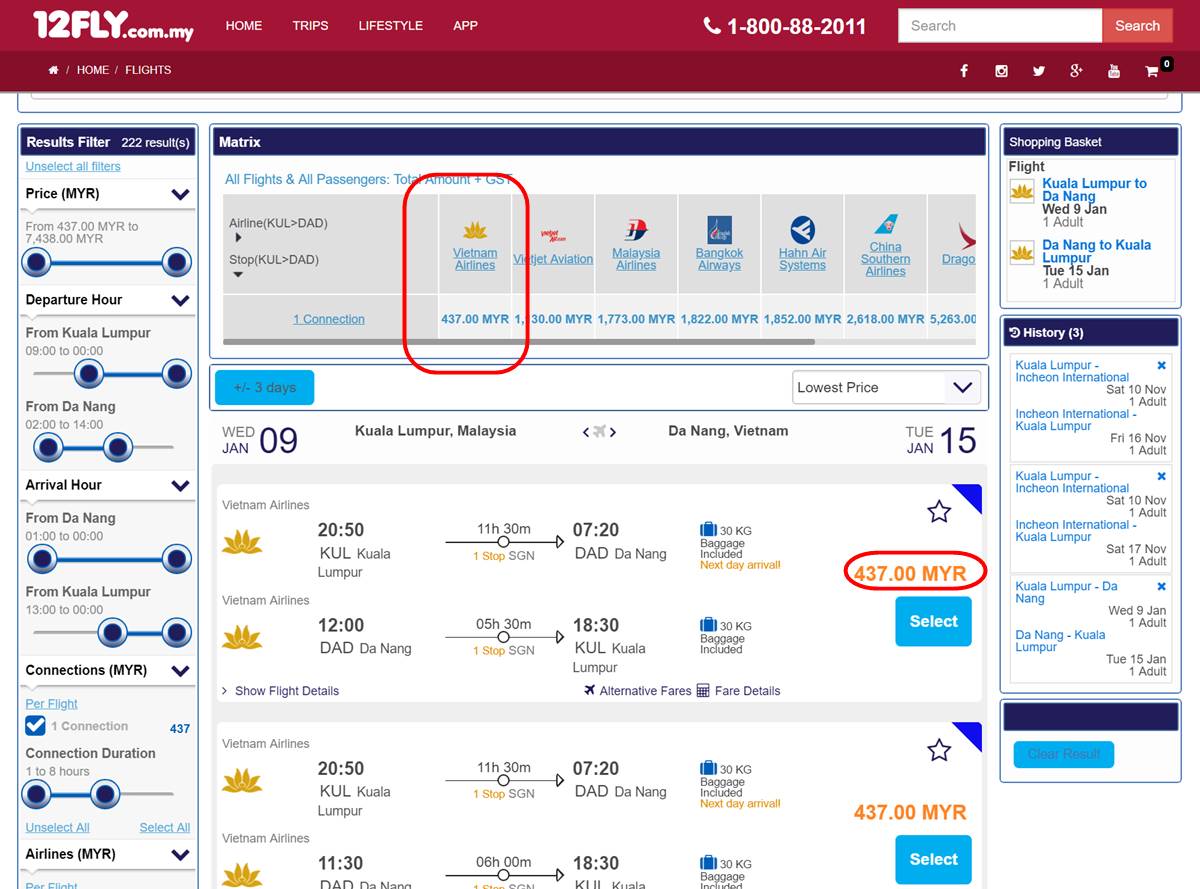
Task: Click the Price slider minimum handle
Action: (37, 264)
